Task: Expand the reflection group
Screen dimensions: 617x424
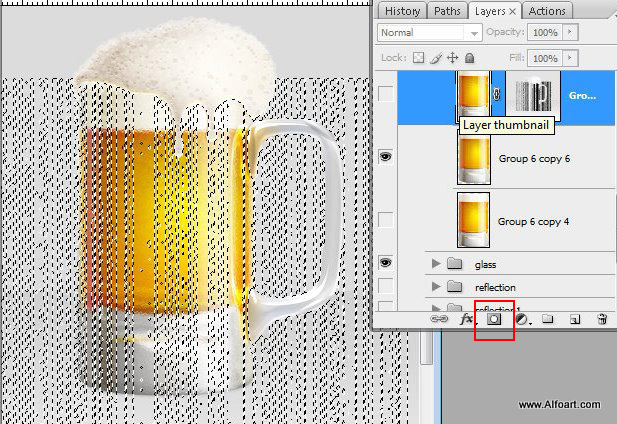Action: 436,286
